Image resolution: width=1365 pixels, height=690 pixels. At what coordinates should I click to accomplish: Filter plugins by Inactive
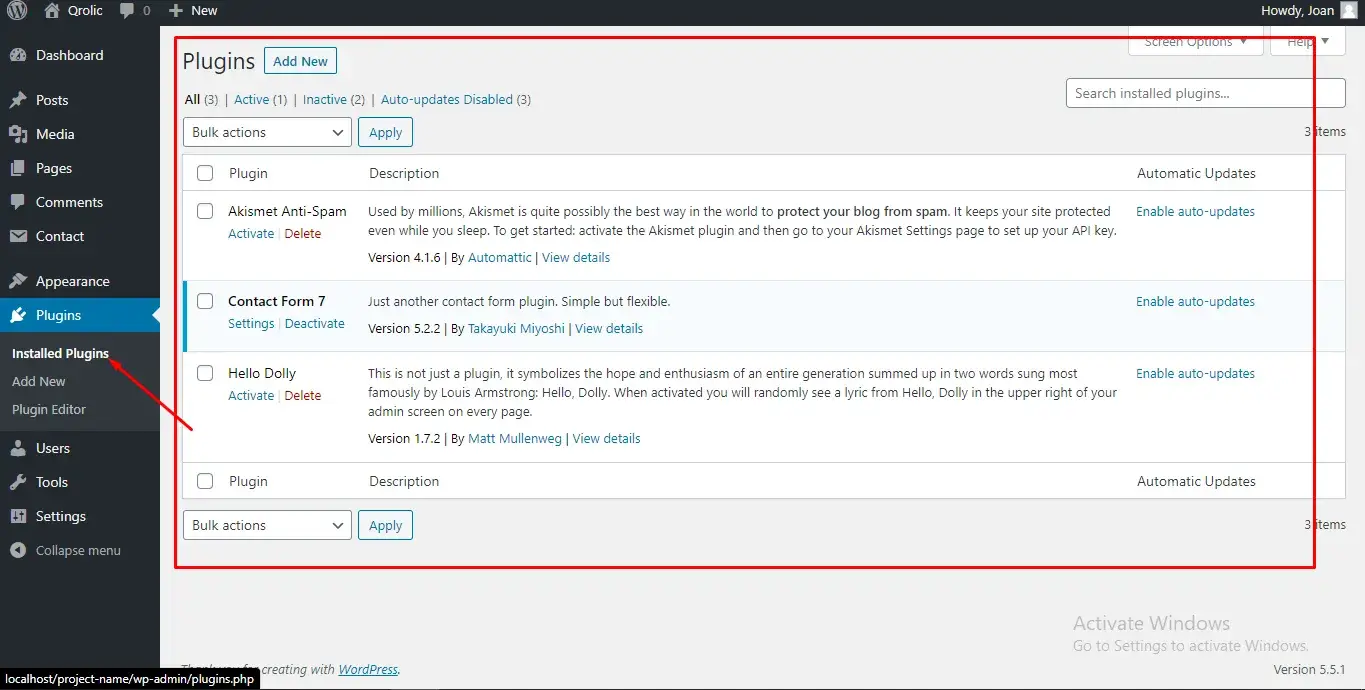[x=325, y=100]
